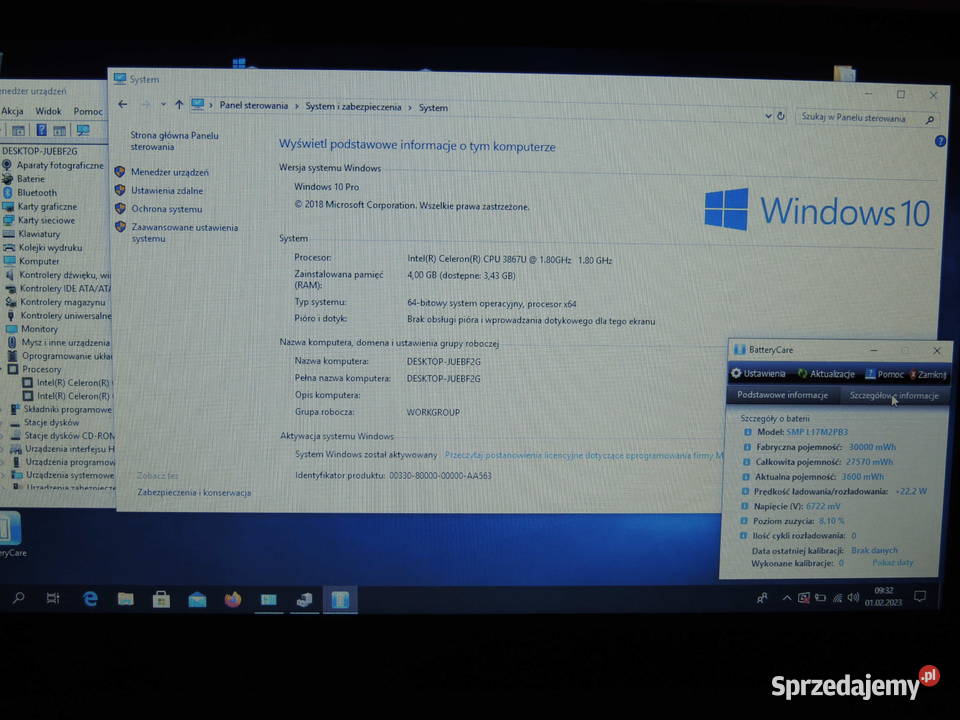
Task: Select Panel sterowania in breadcrumb
Action: coord(253,105)
